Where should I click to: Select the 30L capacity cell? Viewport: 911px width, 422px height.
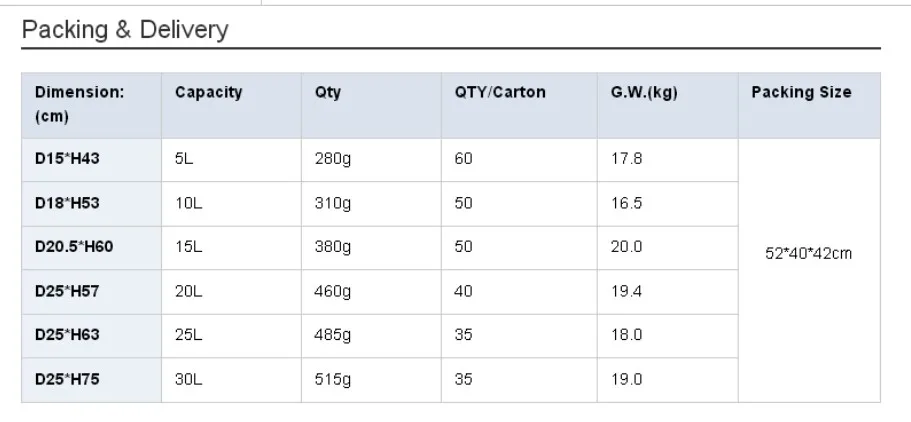(x=188, y=380)
